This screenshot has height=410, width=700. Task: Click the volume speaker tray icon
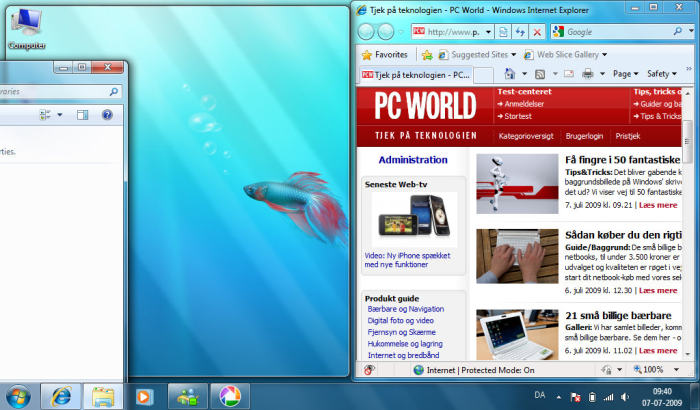[625, 397]
